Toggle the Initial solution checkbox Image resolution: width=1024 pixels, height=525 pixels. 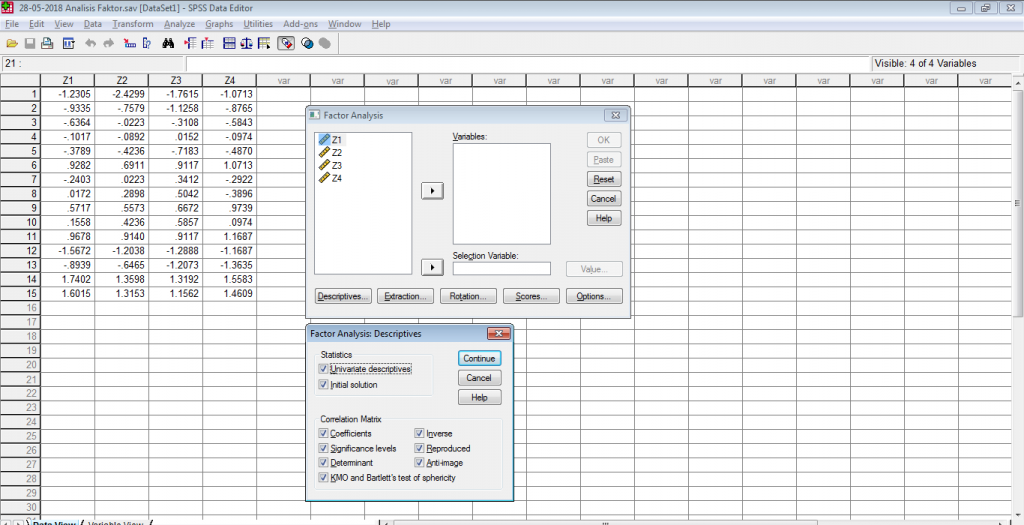[x=323, y=385]
